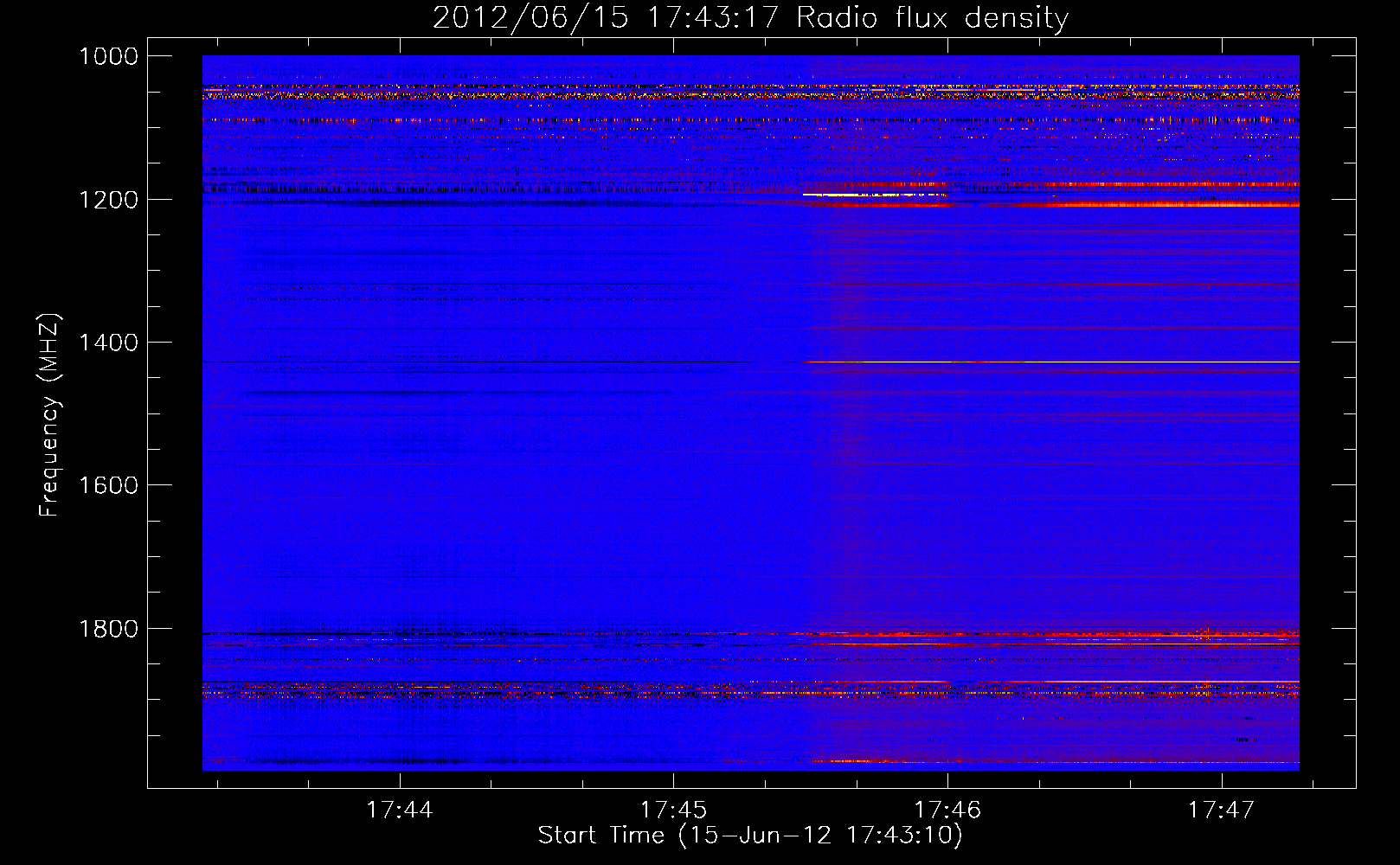Click the 17:46 time tick label
Image resolution: width=1400 pixels, height=865 pixels.
[947, 810]
